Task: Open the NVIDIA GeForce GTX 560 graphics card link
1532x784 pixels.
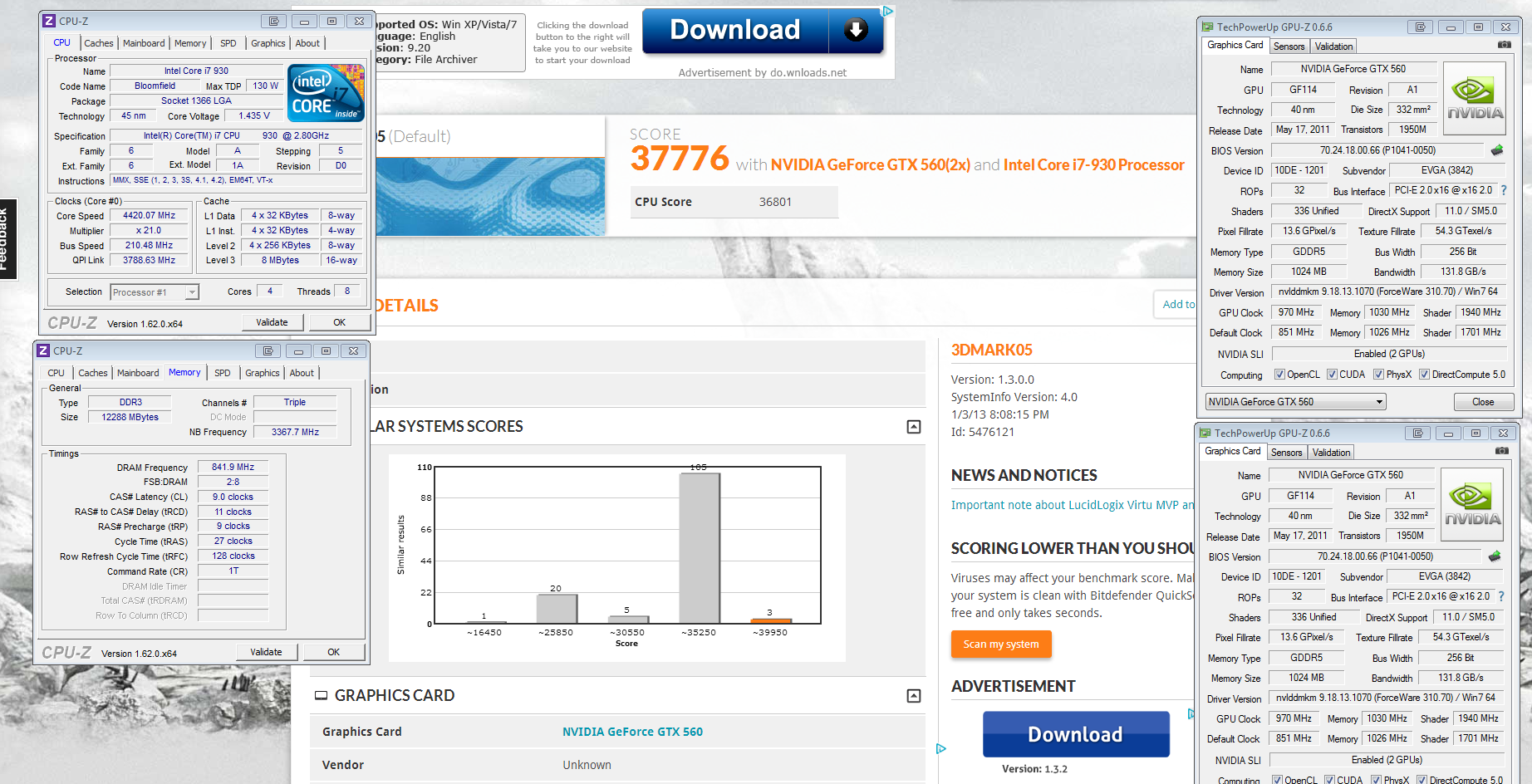Action: pyautogui.click(x=632, y=732)
